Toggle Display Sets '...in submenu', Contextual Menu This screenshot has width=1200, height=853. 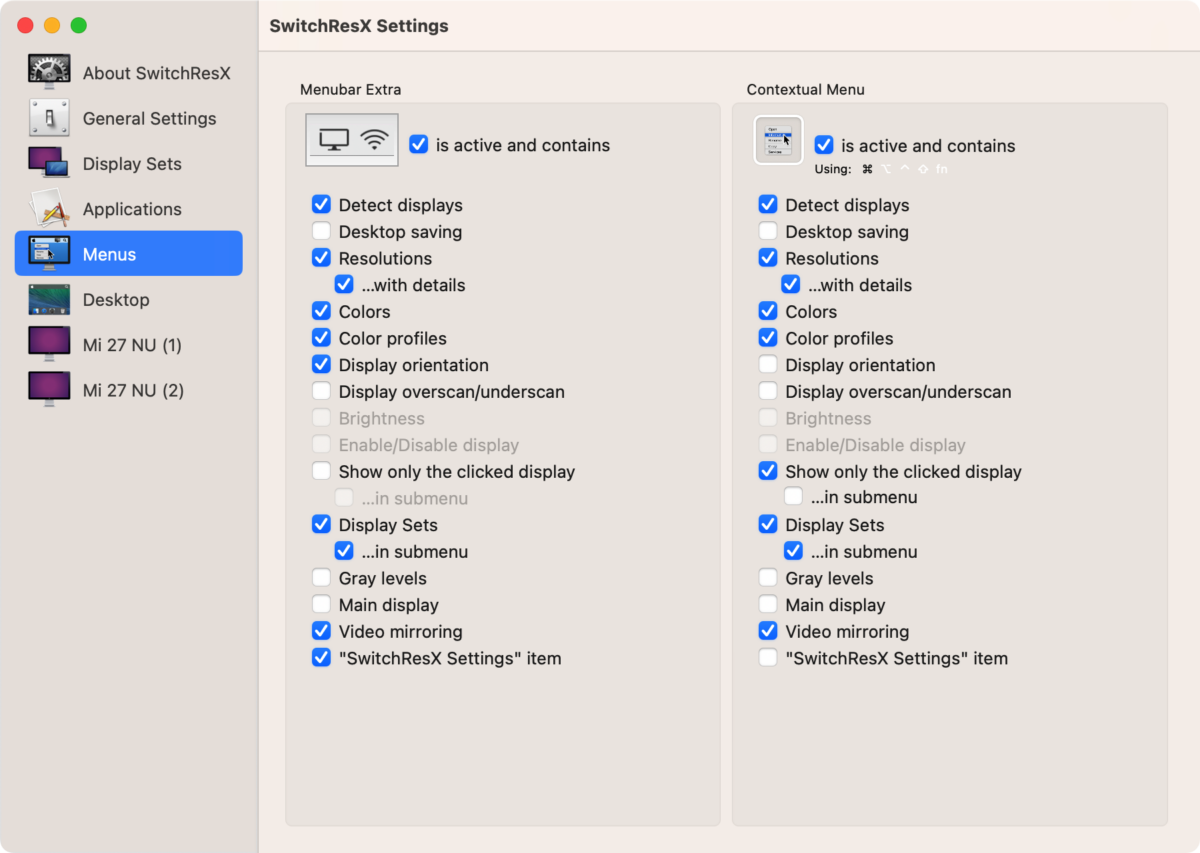[793, 551]
